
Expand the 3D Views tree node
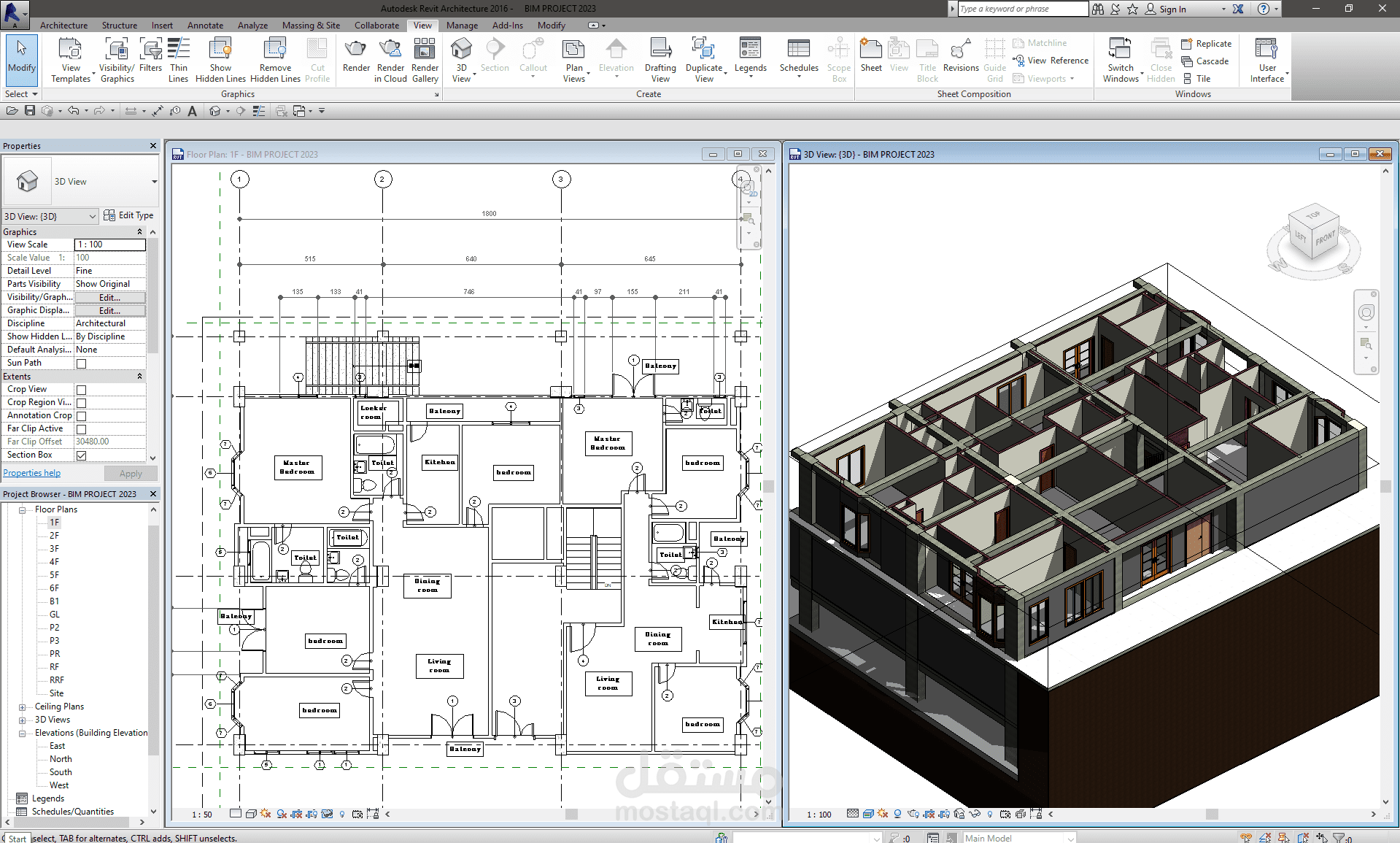[23, 720]
